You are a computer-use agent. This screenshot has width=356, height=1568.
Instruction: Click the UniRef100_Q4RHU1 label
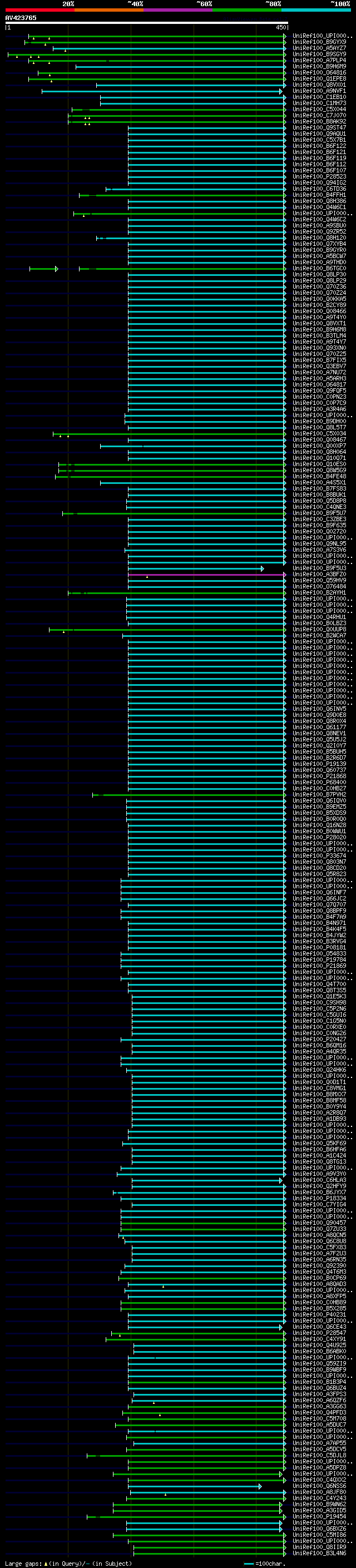tap(319, 617)
